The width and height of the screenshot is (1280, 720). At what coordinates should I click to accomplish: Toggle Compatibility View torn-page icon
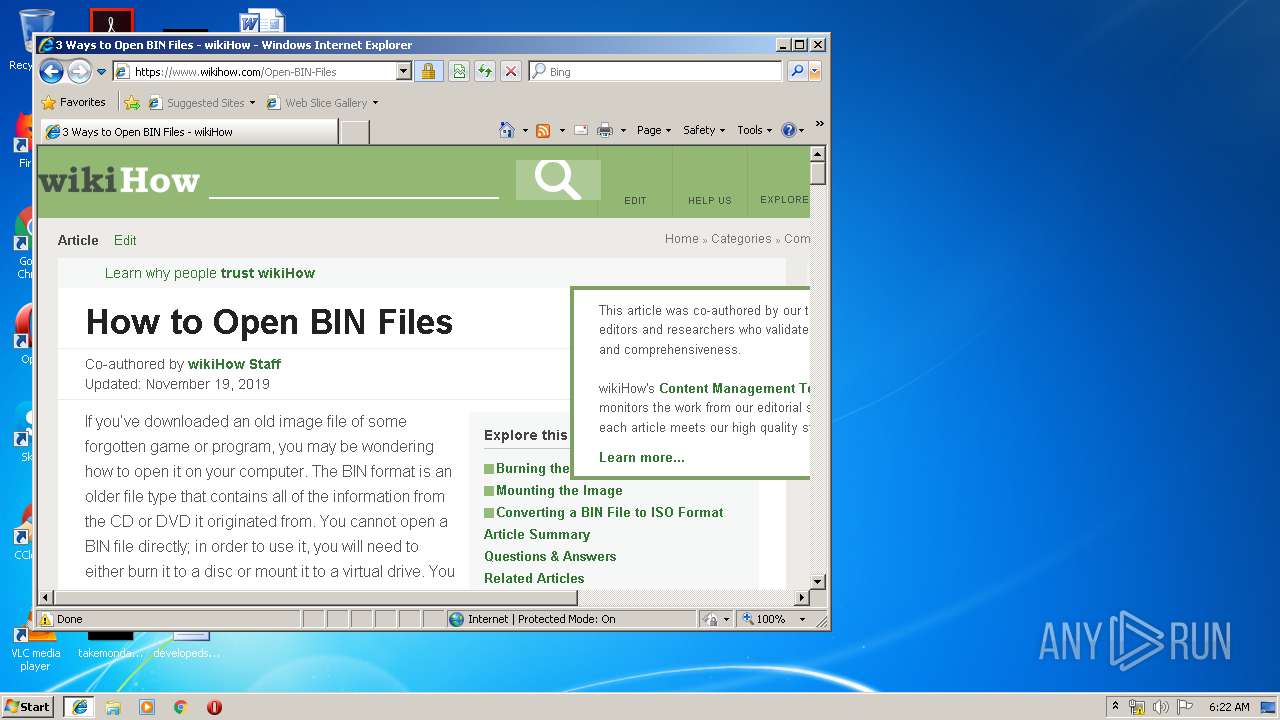click(x=459, y=72)
